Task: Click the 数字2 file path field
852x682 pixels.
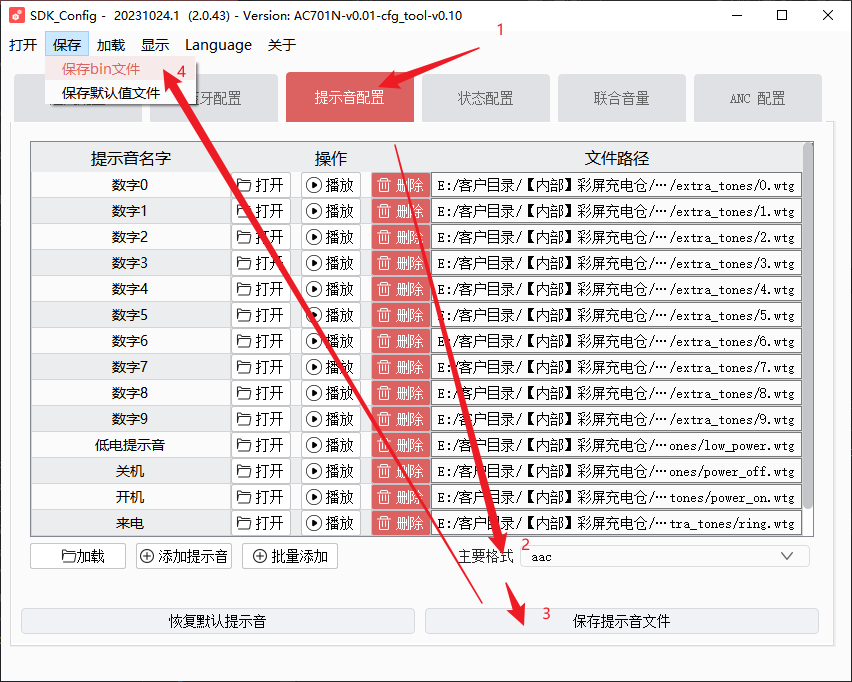Action: tap(616, 237)
